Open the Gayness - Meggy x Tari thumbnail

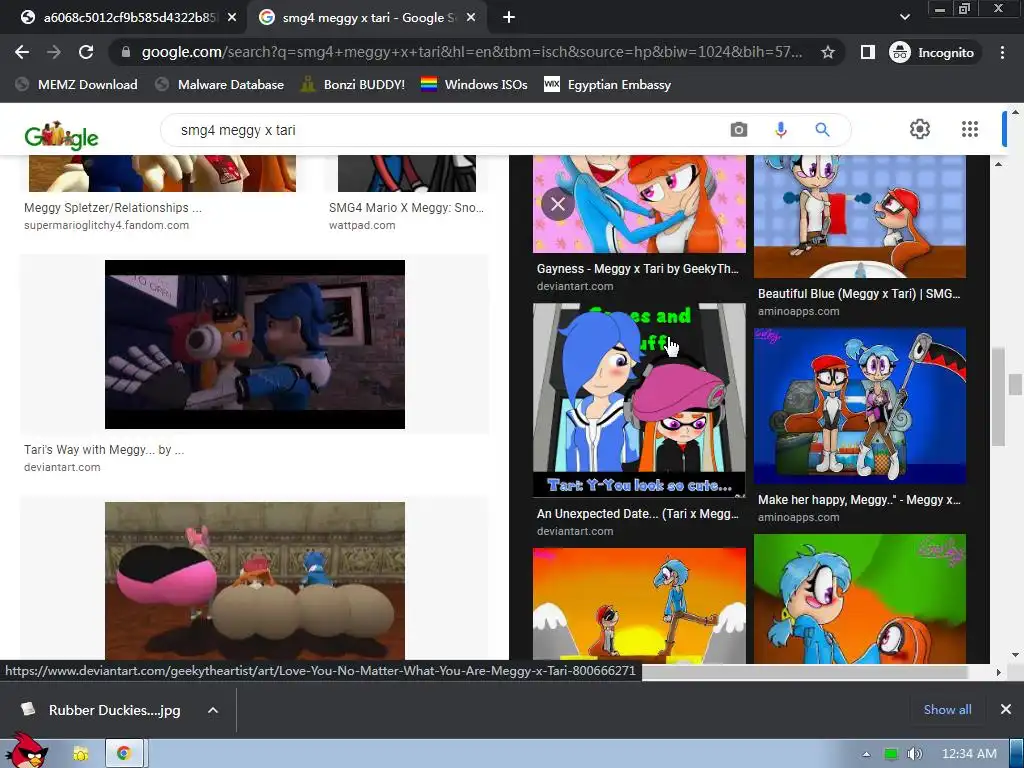pyautogui.click(x=639, y=204)
